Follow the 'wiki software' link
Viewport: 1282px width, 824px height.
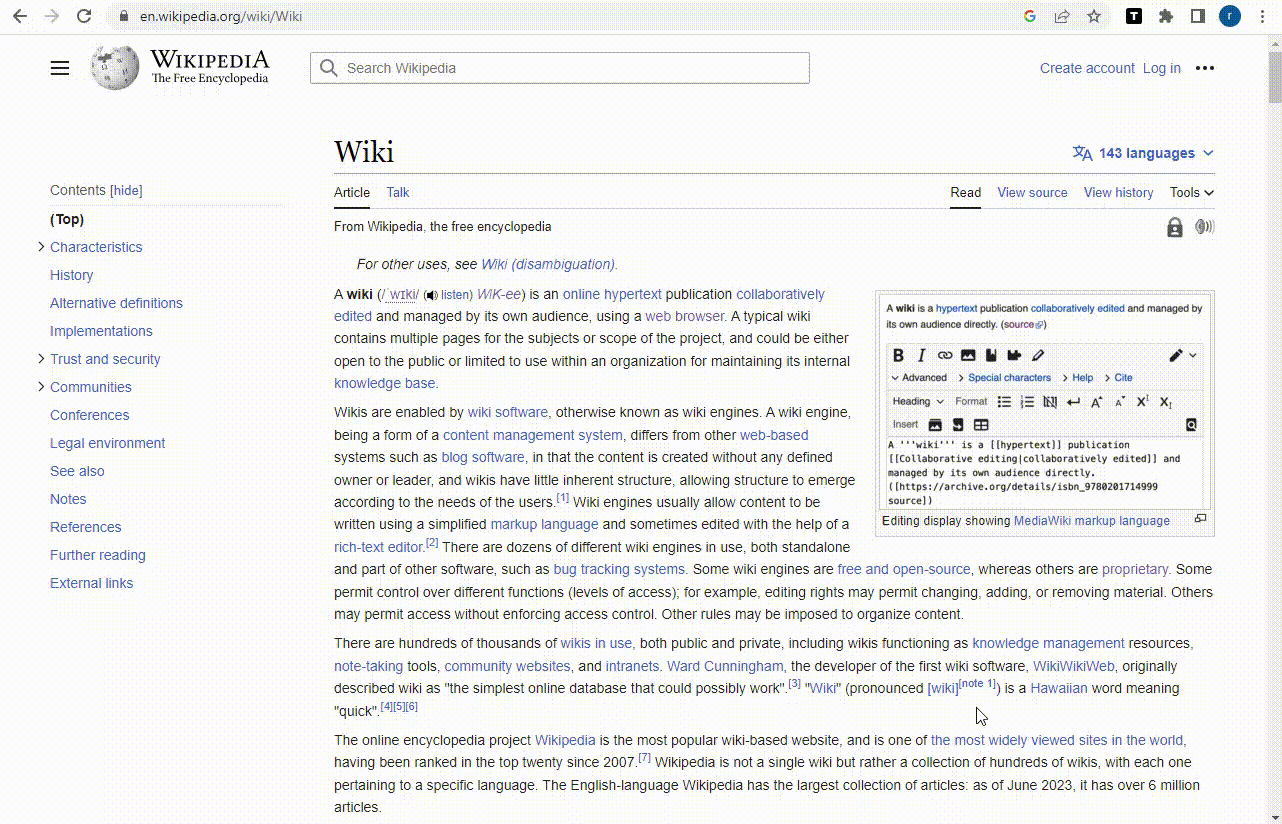click(x=508, y=412)
